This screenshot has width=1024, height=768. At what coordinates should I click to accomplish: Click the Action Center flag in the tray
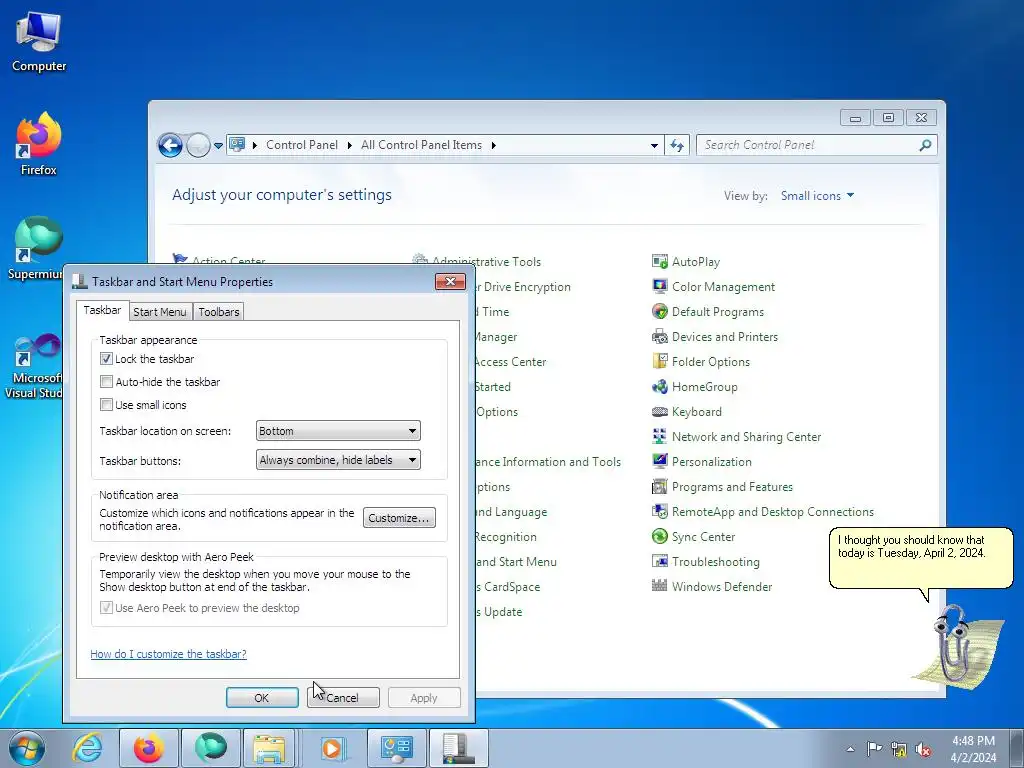tap(874, 749)
